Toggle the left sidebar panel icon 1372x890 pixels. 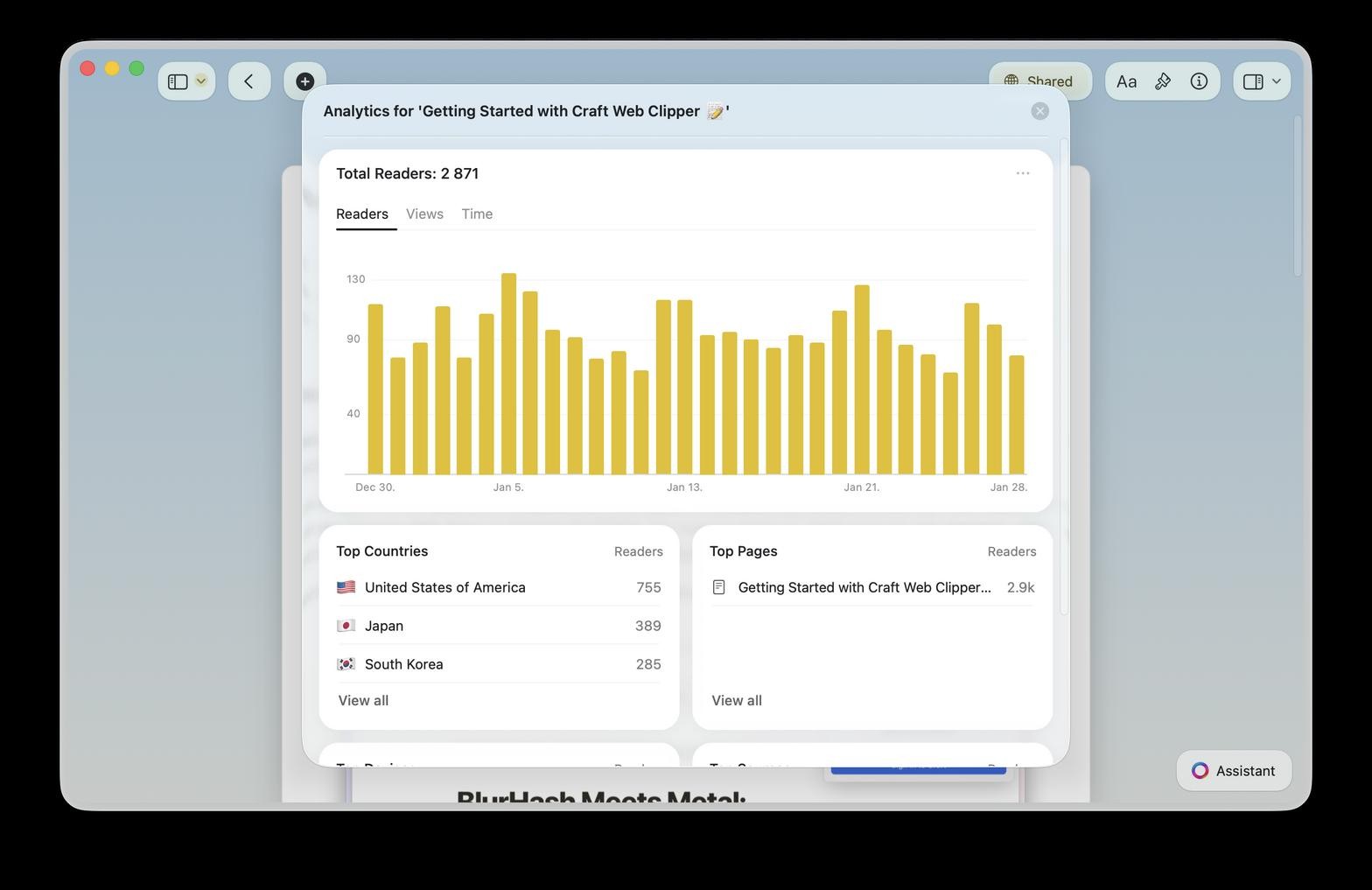click(x=178, y=81)
